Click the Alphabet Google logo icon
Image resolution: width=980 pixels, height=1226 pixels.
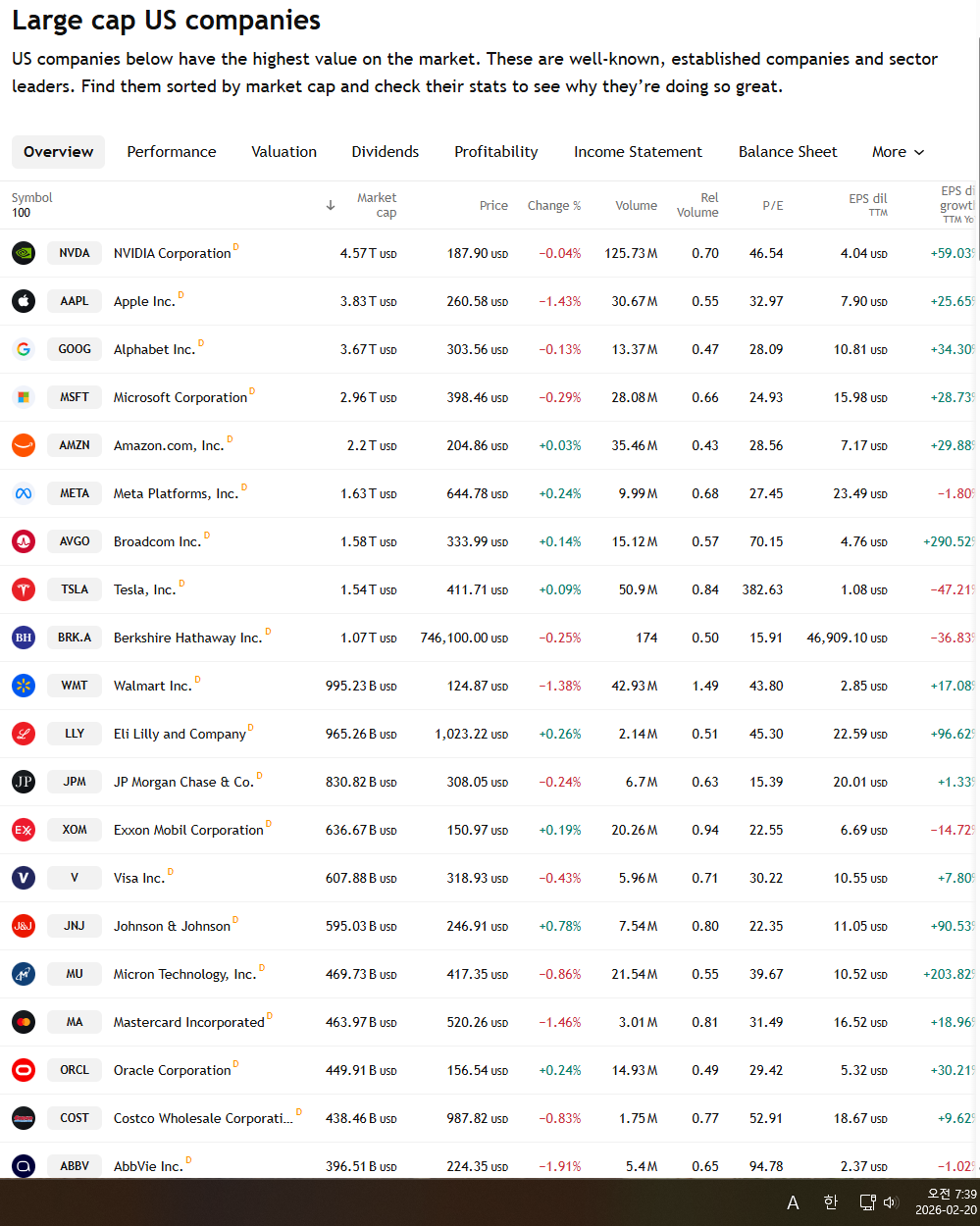(24, 349)
